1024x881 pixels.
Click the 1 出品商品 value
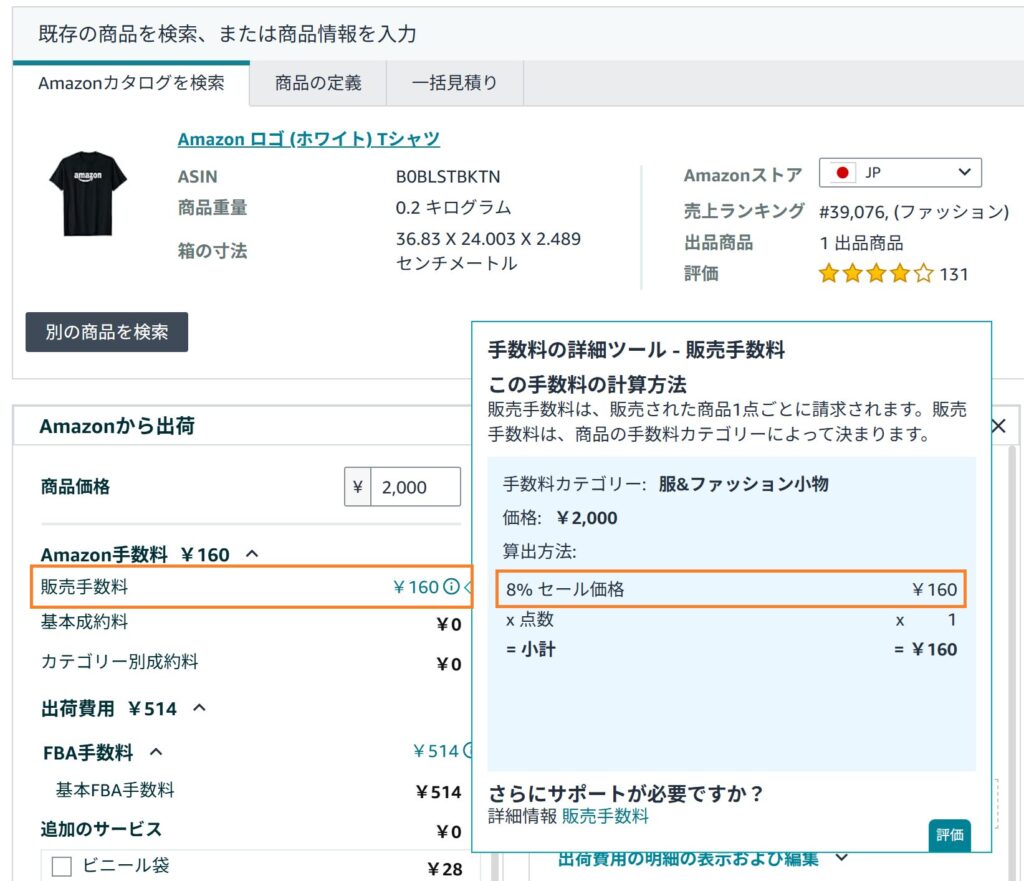861,243
